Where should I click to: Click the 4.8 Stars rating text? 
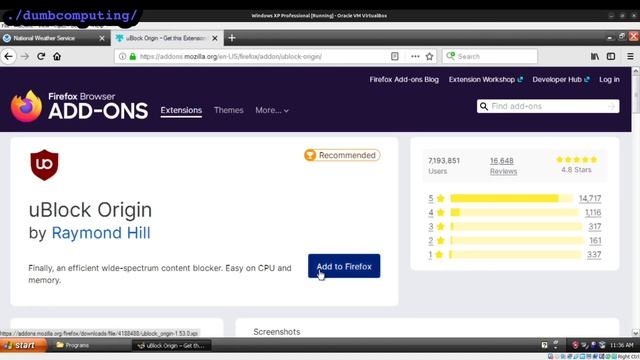[576, 169]
